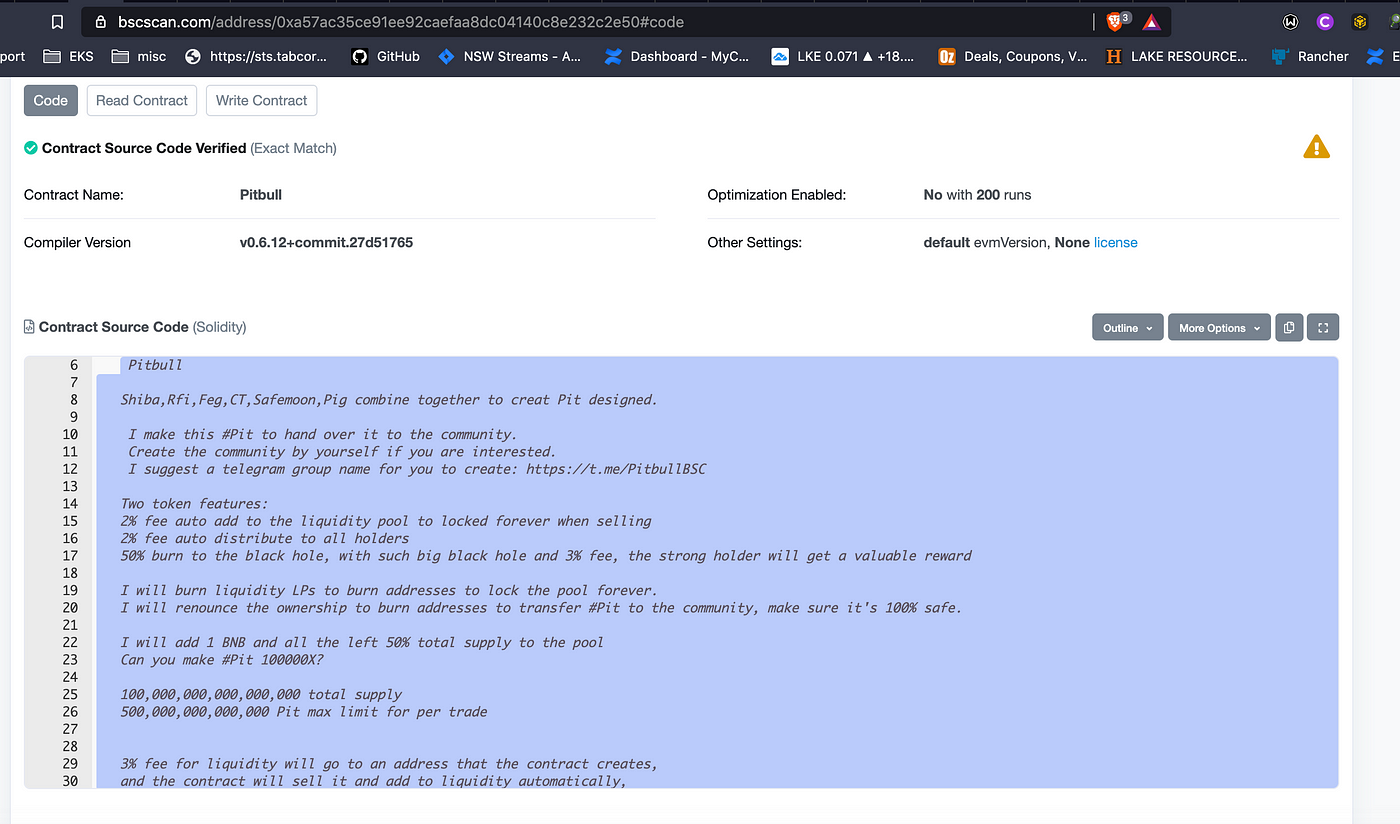Open the W wallet extension icon
Viewport: 1400px width, 824px height.
click(1291, 21)
